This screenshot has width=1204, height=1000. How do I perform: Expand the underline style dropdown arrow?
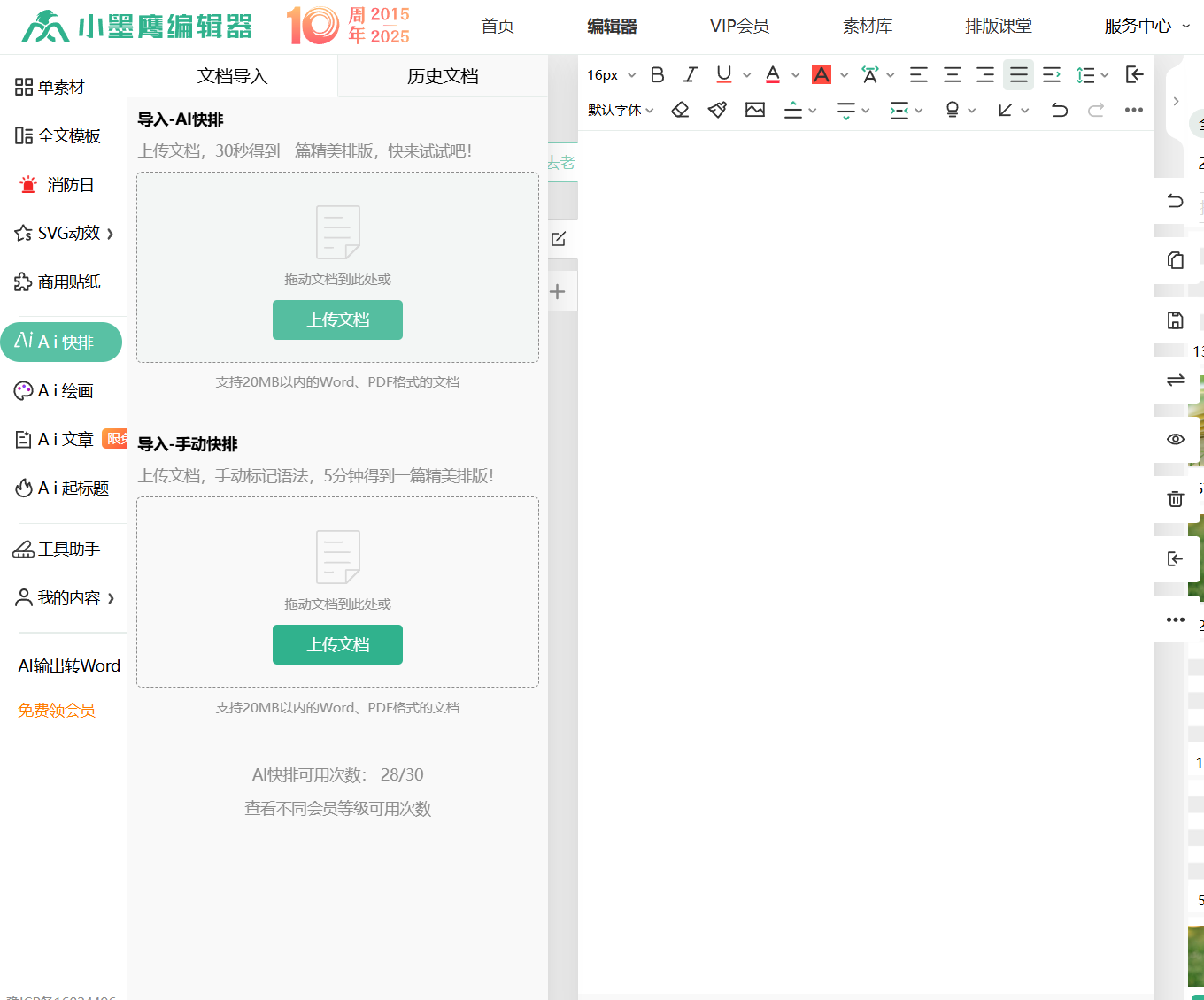click(746, 75)
